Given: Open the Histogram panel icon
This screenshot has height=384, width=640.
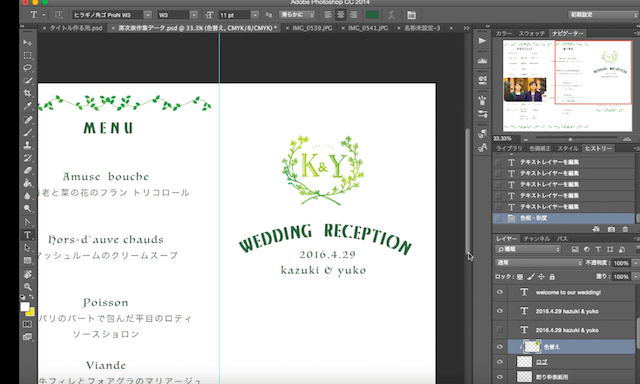Looking at the screenshot, I should (482, 60).
